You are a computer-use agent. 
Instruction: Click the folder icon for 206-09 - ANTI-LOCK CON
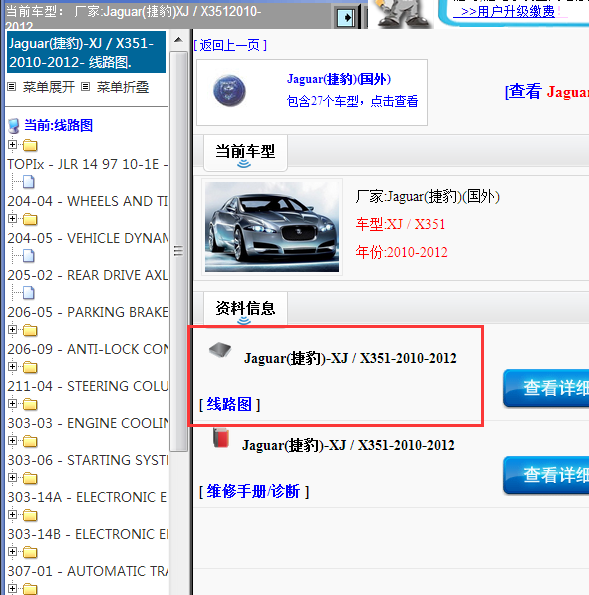click(30, 330)
